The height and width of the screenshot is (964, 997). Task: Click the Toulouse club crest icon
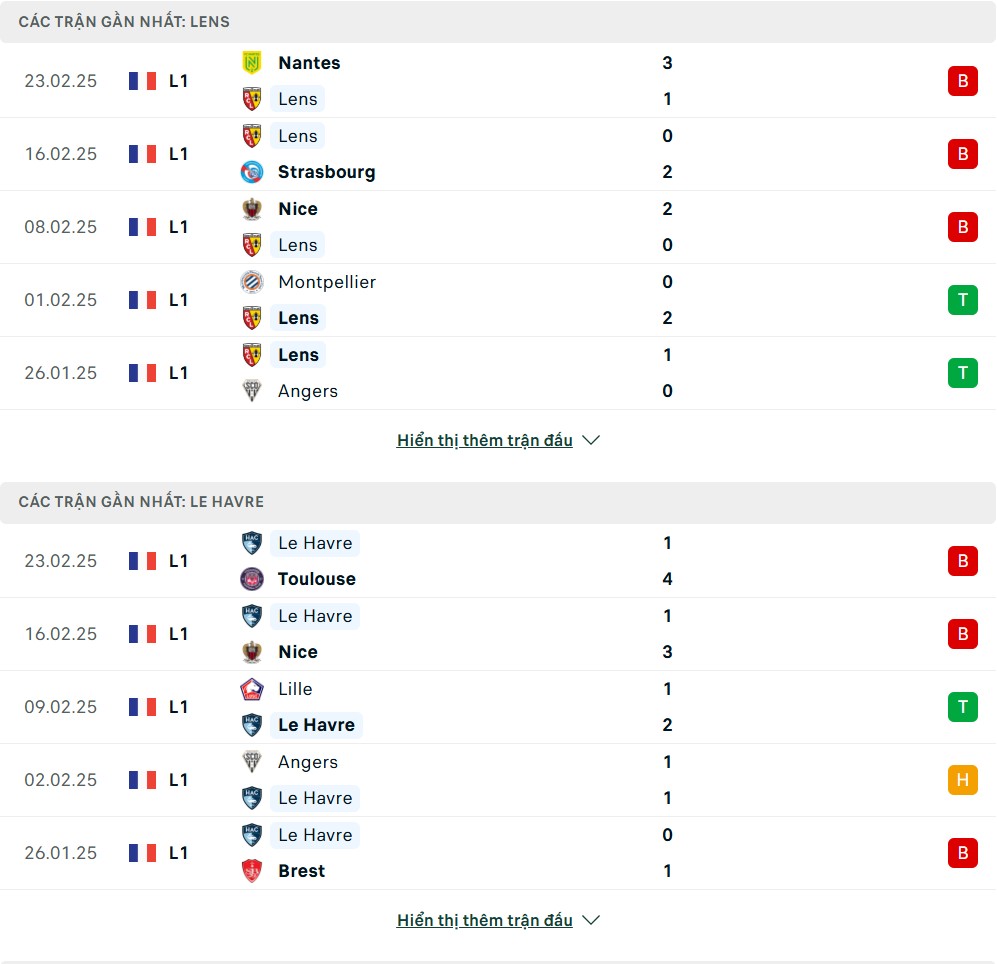252,579
